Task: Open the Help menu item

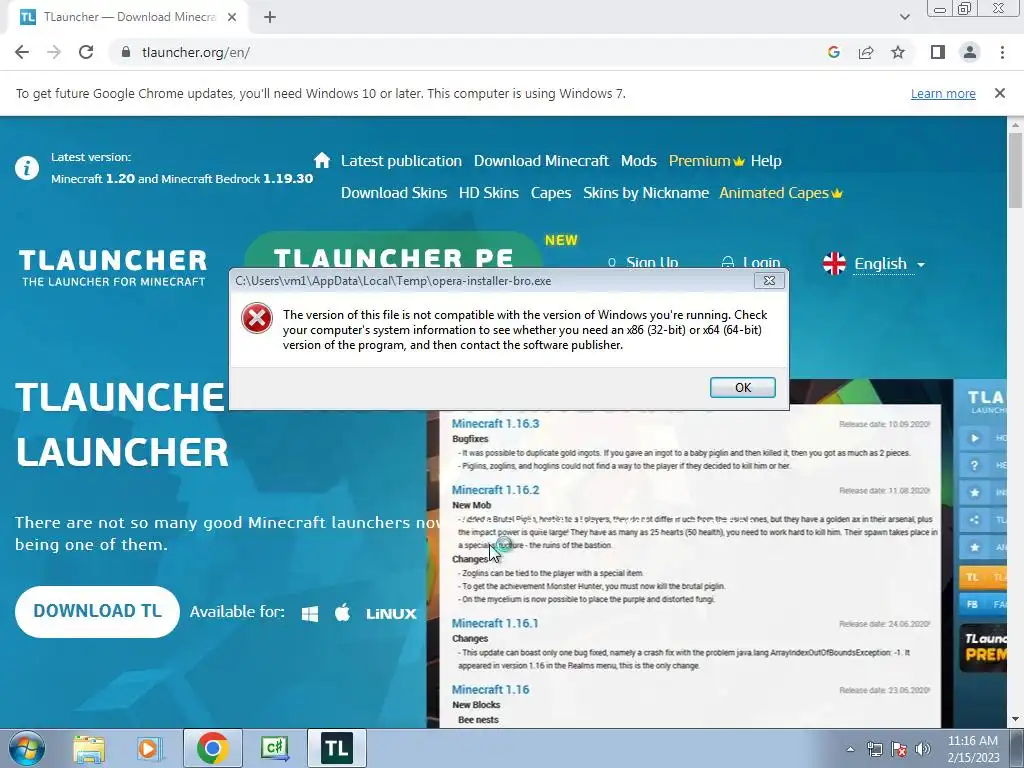Action: 766,161
